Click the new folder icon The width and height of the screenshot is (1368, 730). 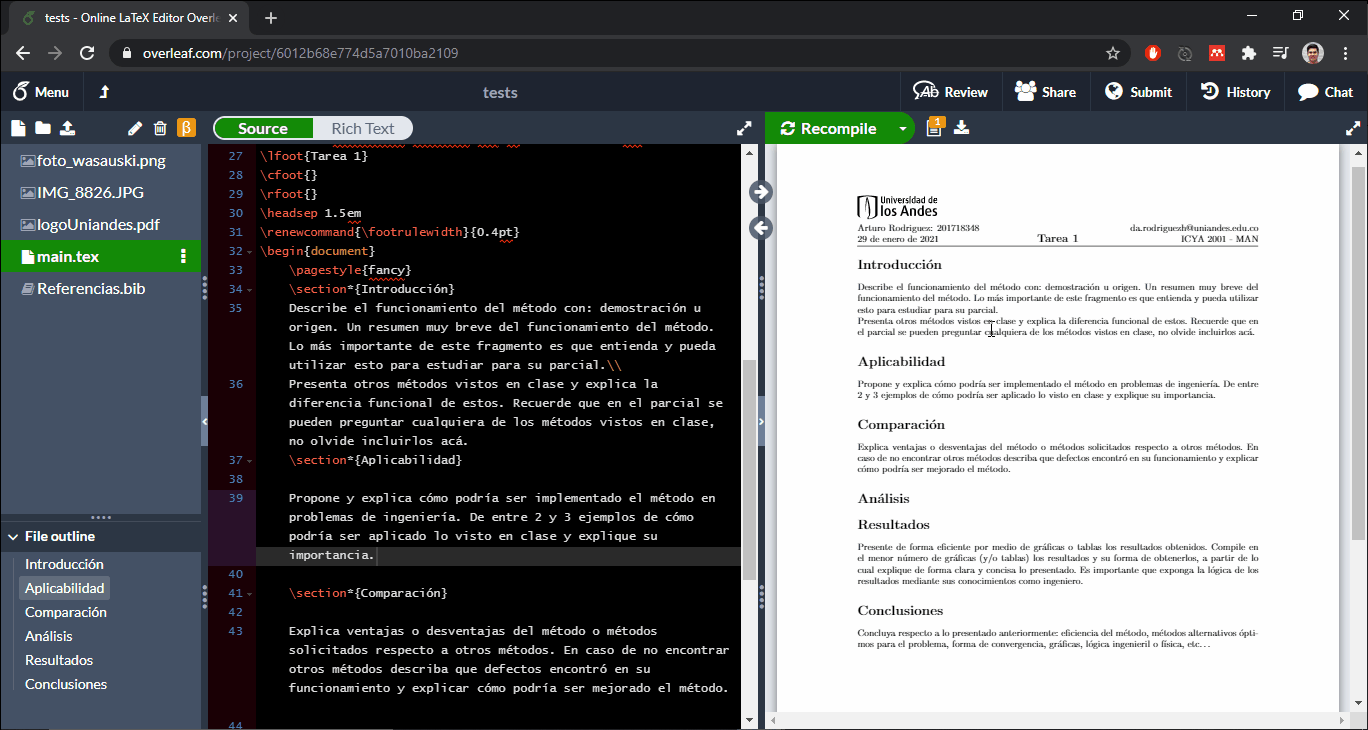42,128
